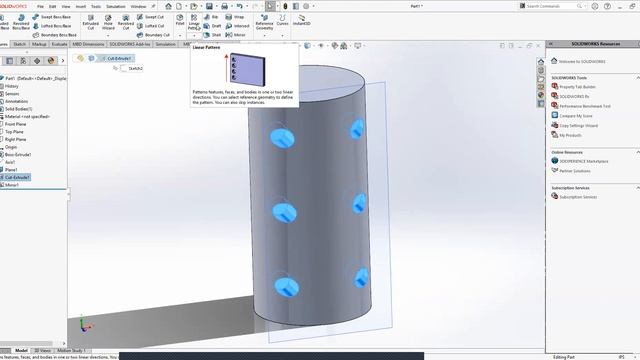Click the Linear Pattern tool

pyautogui.click(x=194, y=22)
